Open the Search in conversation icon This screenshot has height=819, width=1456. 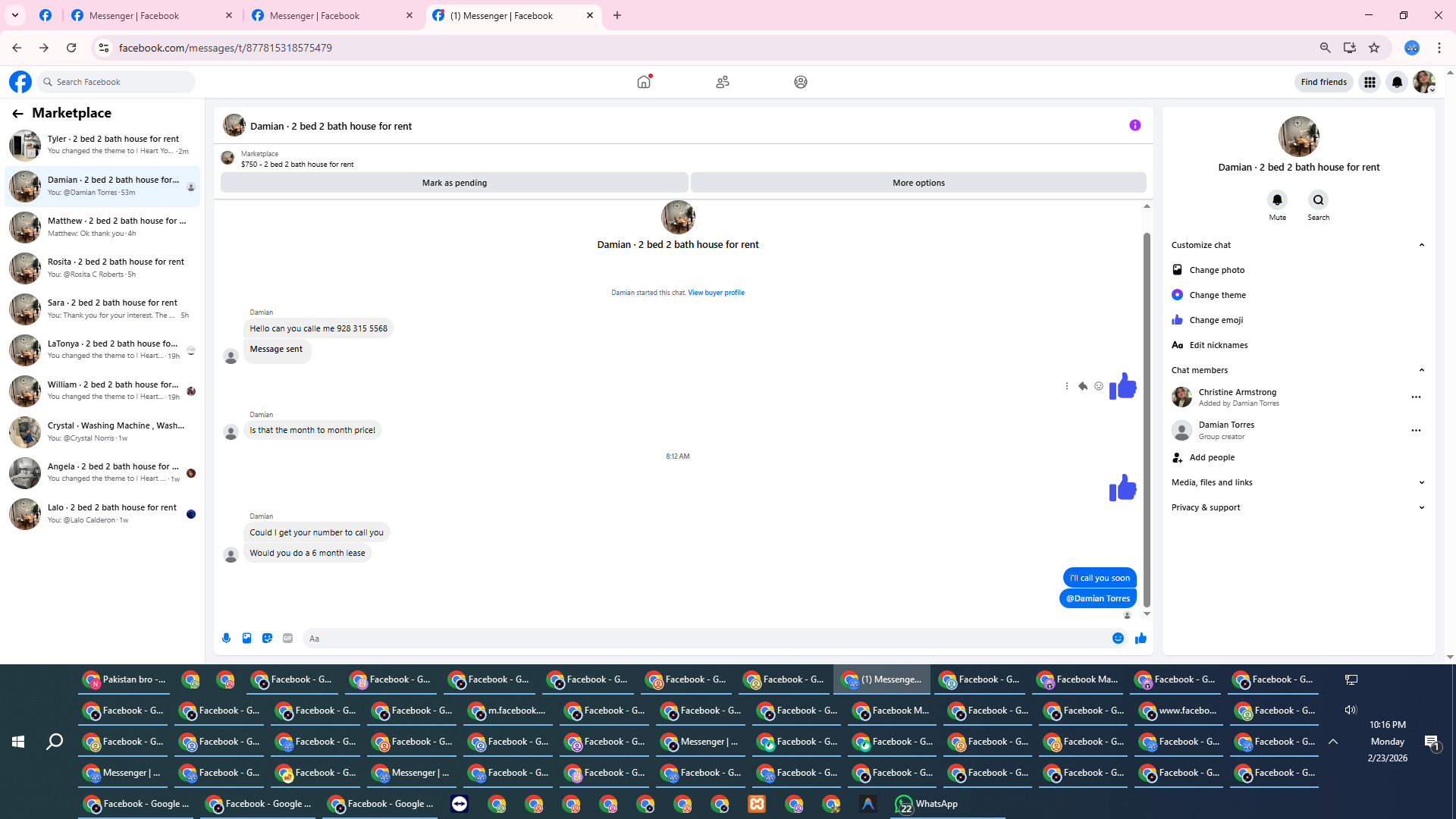(x=1318, y=200)
